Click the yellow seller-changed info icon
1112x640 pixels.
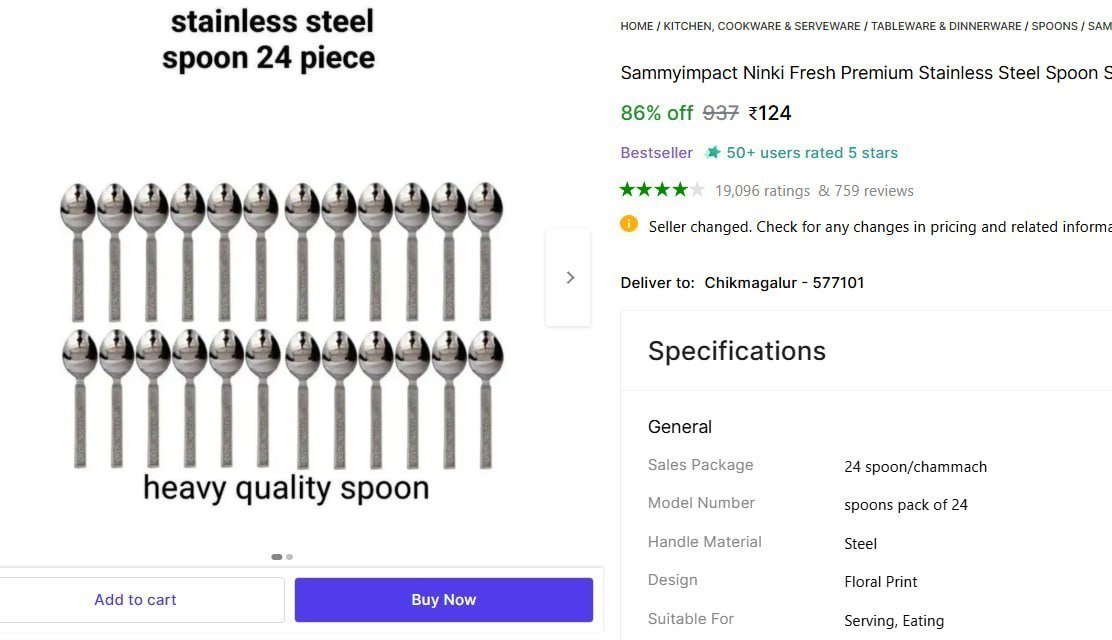(x=629, y=225)
